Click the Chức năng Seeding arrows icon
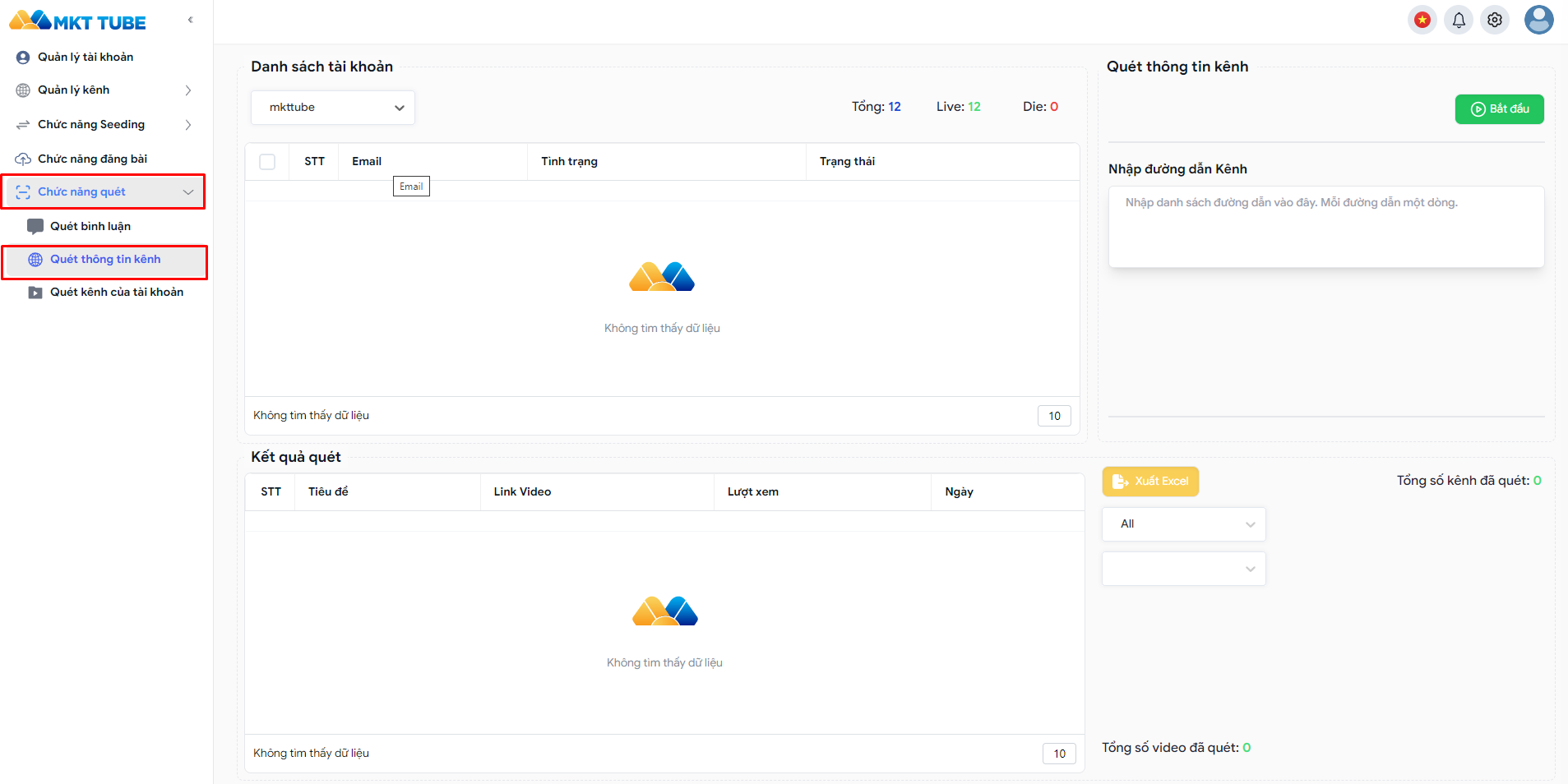The image size is (1568, 784). click(23, 125)
